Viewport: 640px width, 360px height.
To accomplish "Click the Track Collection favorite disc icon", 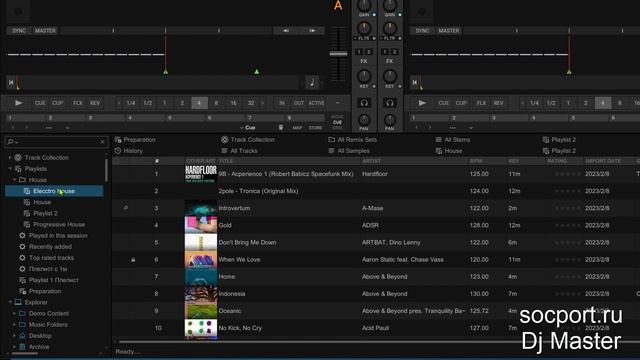I will pos(224,140).
